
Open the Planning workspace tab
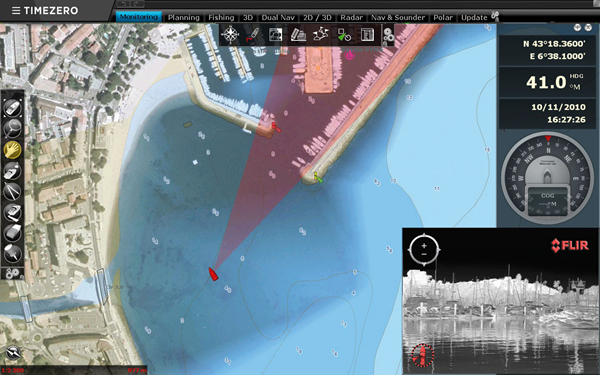click(x=184, y=18)
